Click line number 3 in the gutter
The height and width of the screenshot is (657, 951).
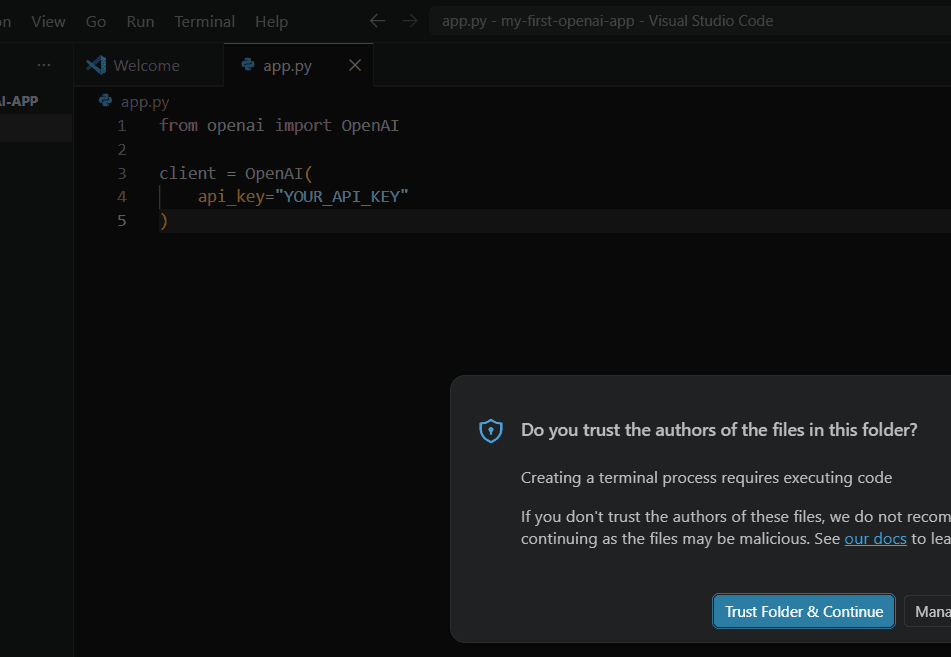coord(122,174)
